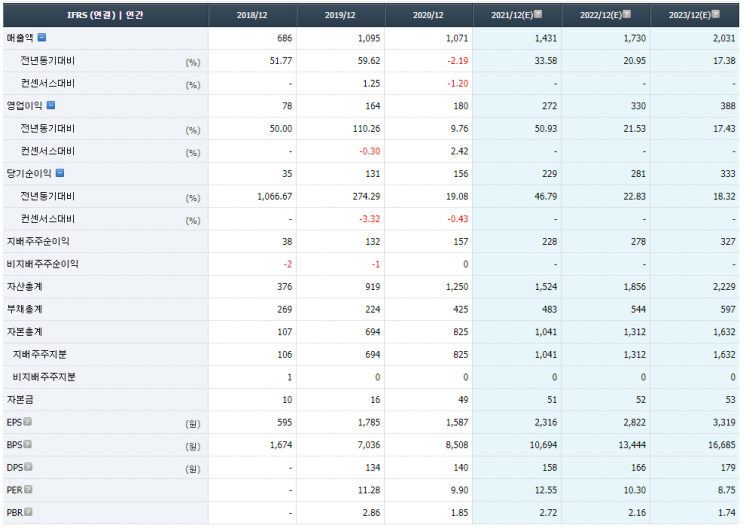
Task: Select the 2019/12 column header
Action: click(x=341, y=15)
